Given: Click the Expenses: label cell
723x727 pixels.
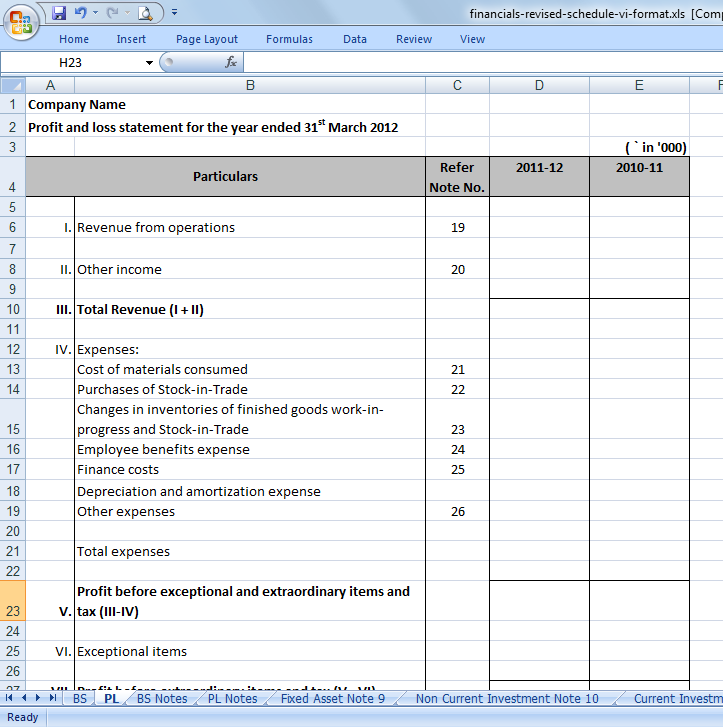Looking at the screenshot, I should click(x=250, y=349).
